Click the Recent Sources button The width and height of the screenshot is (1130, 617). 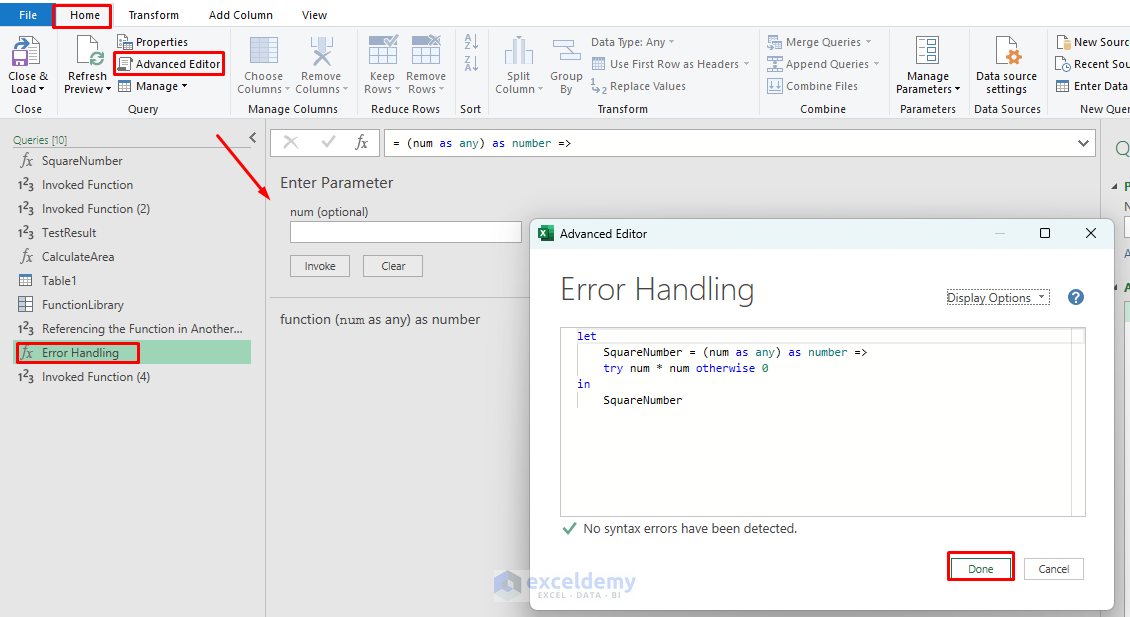click(x=1093, y=64)
